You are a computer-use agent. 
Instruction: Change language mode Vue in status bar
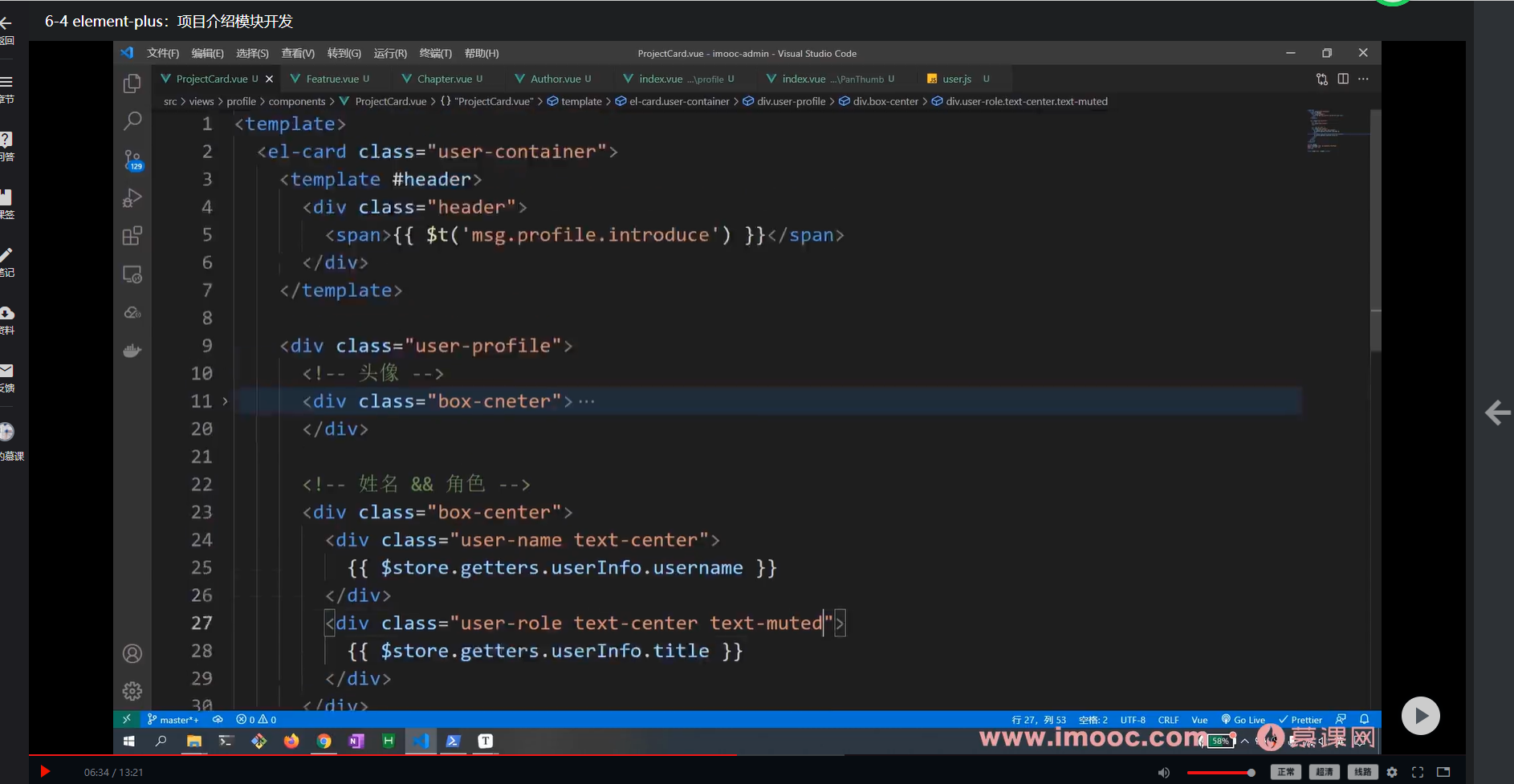point(1199,719)
